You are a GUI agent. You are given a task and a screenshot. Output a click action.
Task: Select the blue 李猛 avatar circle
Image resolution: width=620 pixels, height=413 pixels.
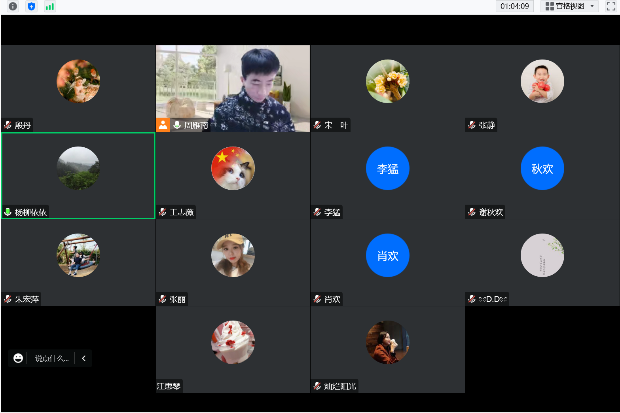(x=387, y=168)
